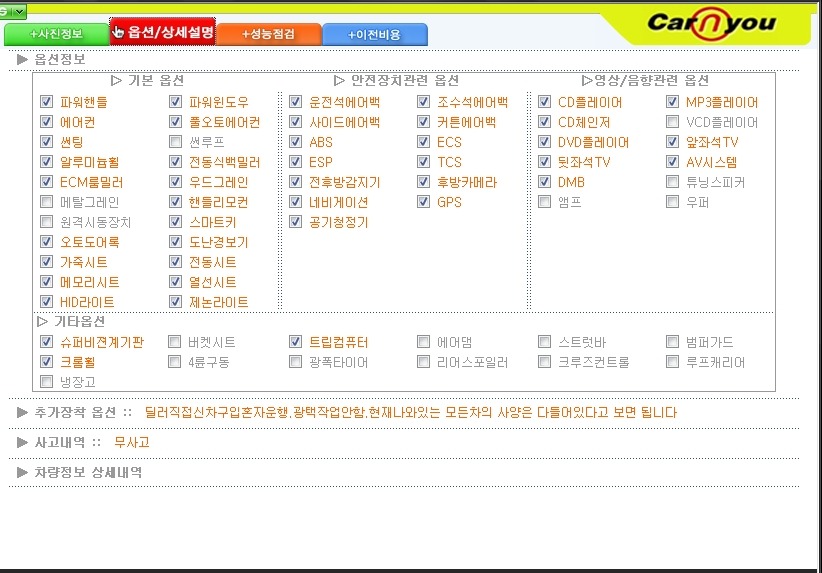Uncheck the TCS checkbox
This screenshot has height=573, width=822.
(x=424, y=161)
